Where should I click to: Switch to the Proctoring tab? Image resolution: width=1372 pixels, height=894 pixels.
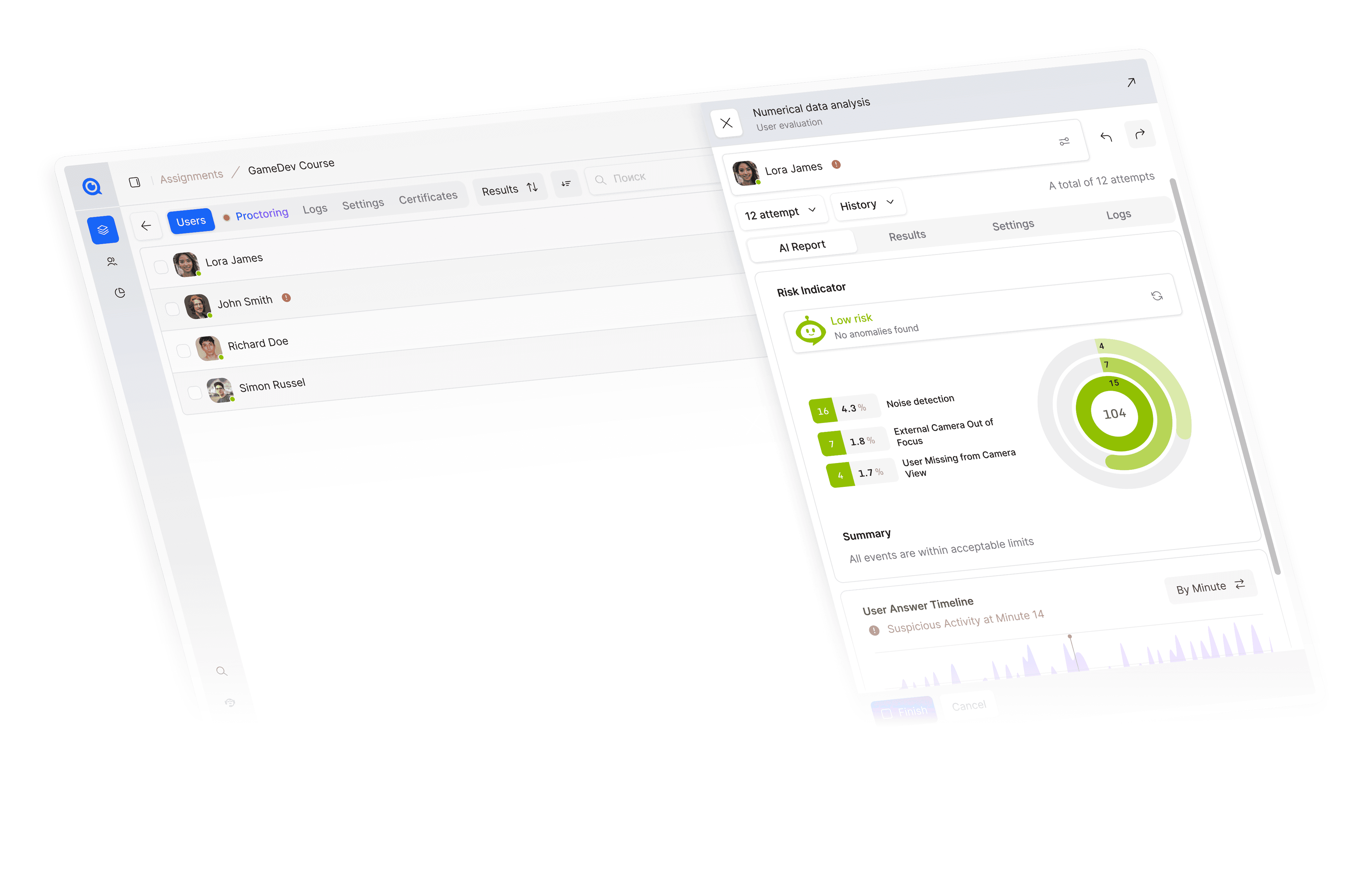(261, 214)
